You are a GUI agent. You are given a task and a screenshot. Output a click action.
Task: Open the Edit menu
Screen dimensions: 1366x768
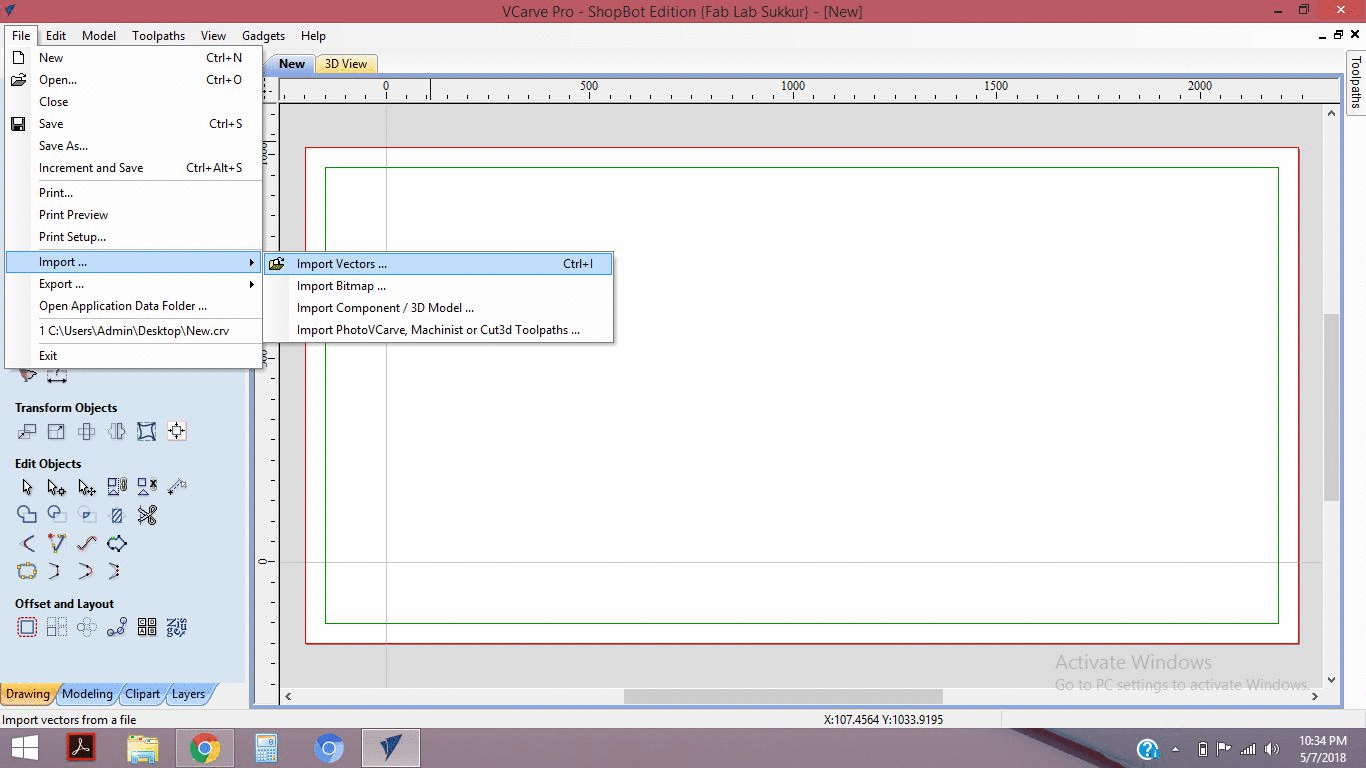tap(56, 36)
